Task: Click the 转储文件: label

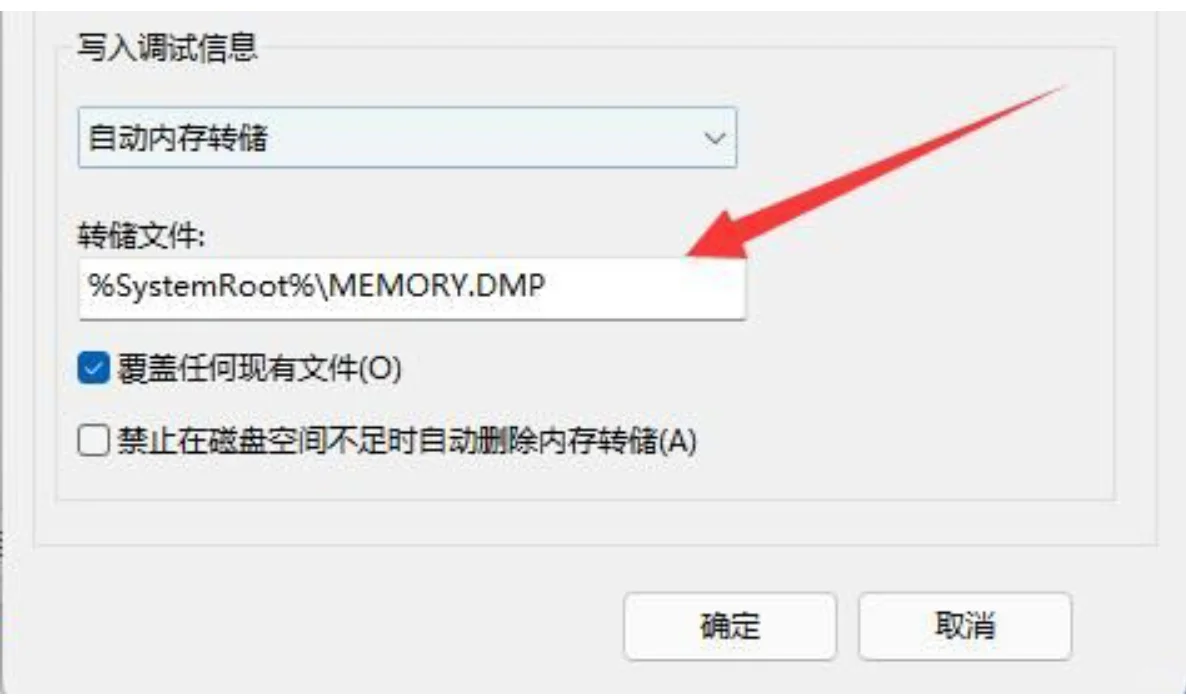Action: (141, 236)
